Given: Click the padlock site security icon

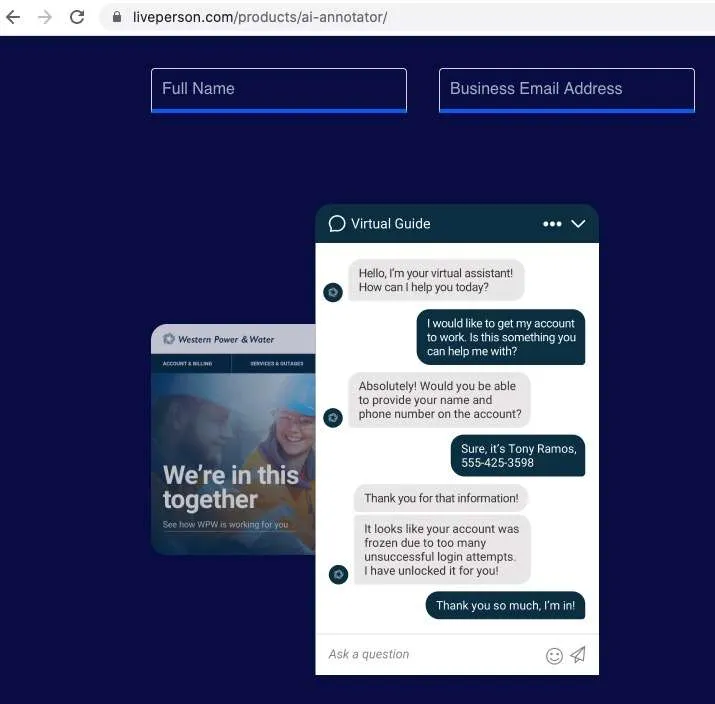Looking at the screenshot, I should point(117,17).
